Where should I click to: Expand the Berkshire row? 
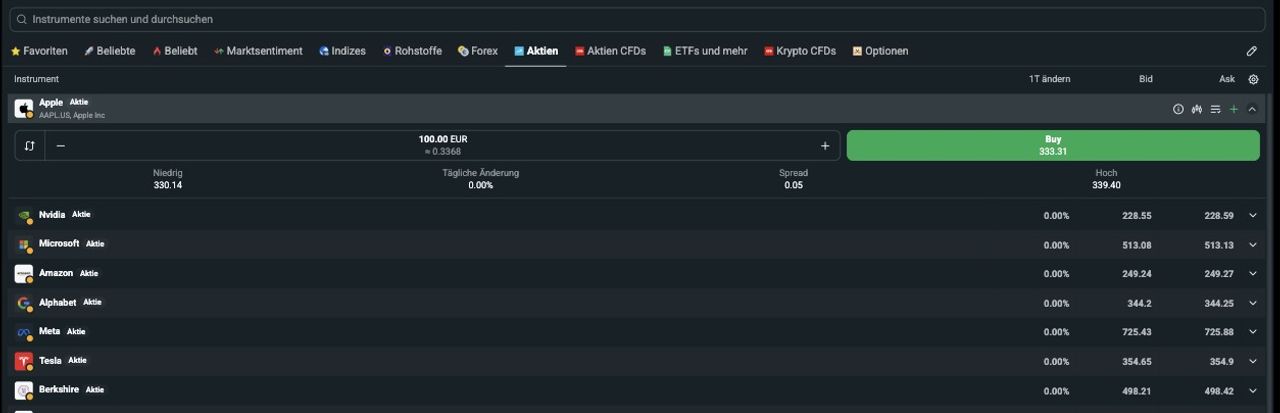(1252, 391)
